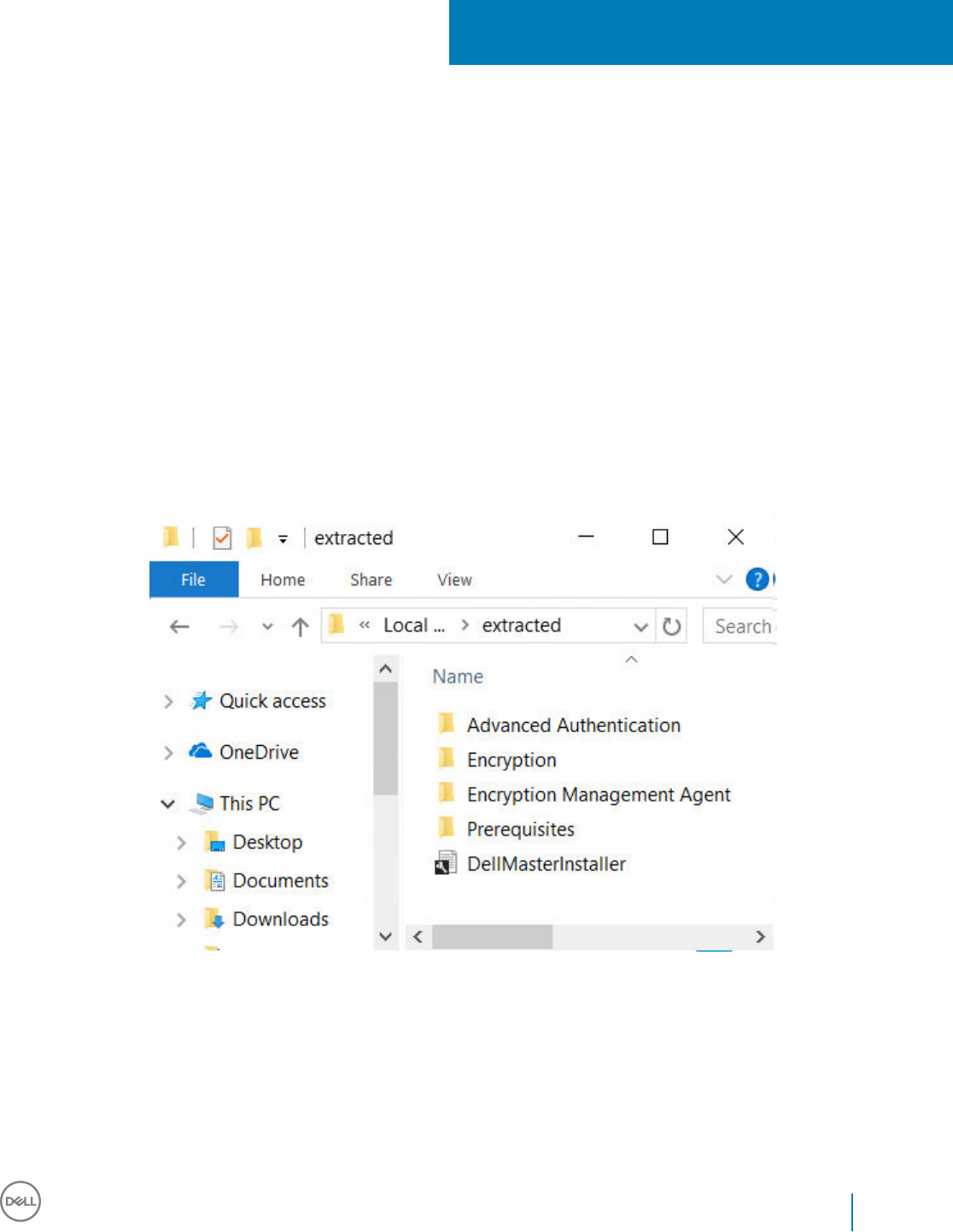Sort by the Name column header
Image resolution: width=953 pixels, height=1232 pixels.
pyautogui.click(x=458, y=677)
